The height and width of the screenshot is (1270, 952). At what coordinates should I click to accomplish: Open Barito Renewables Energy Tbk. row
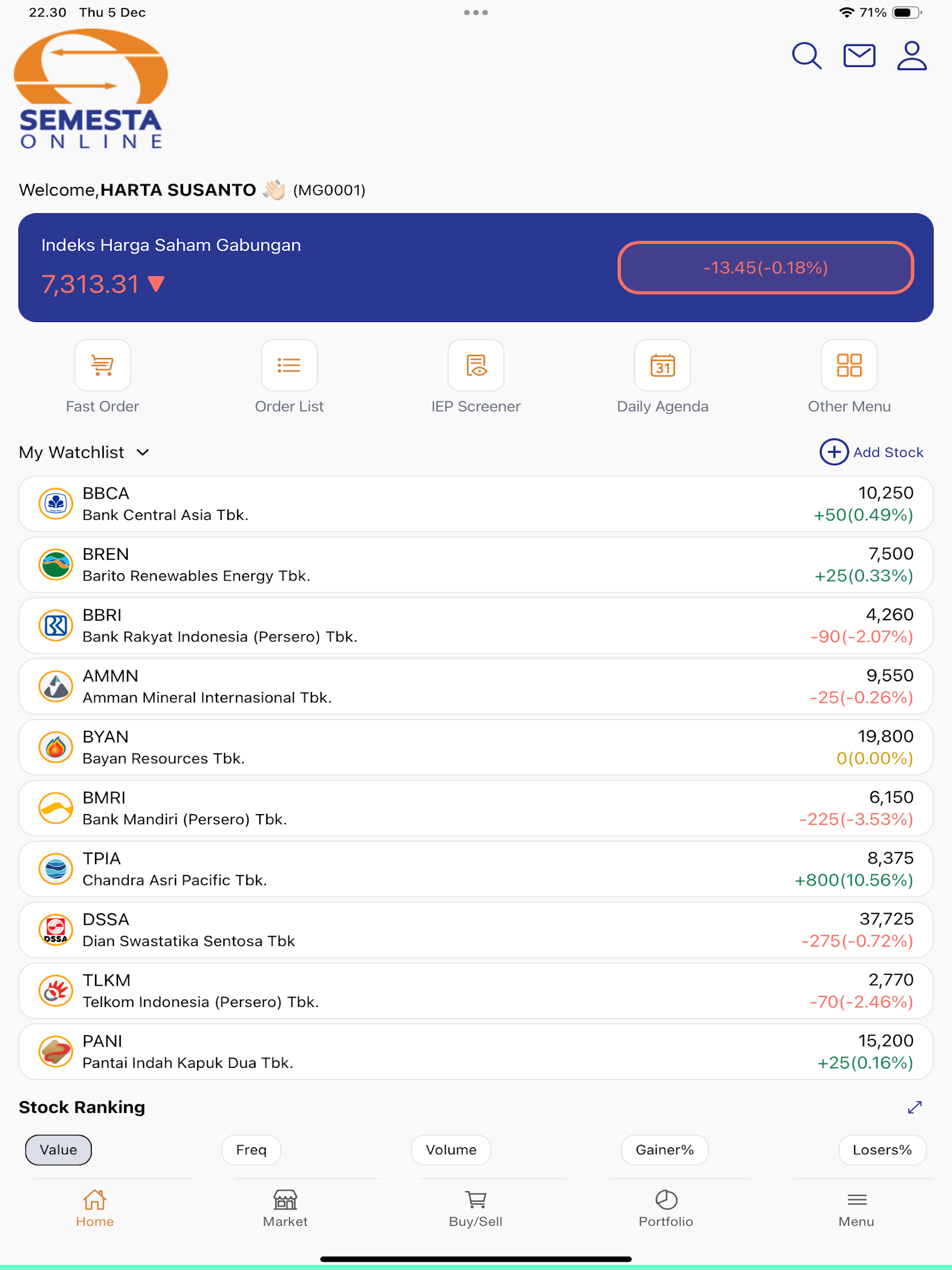pos(476,565)
